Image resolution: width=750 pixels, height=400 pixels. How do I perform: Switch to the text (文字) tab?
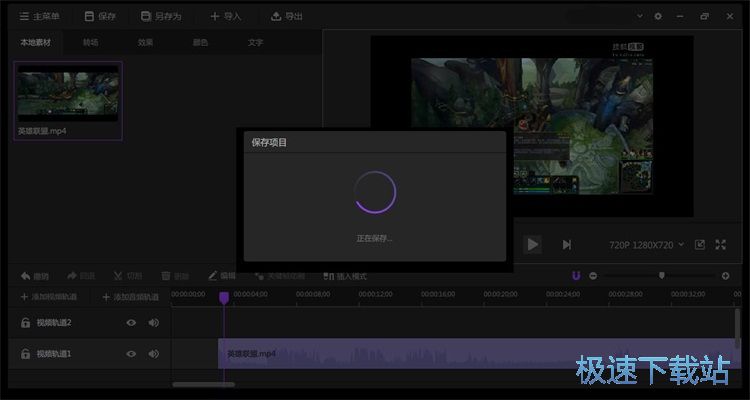255,43
